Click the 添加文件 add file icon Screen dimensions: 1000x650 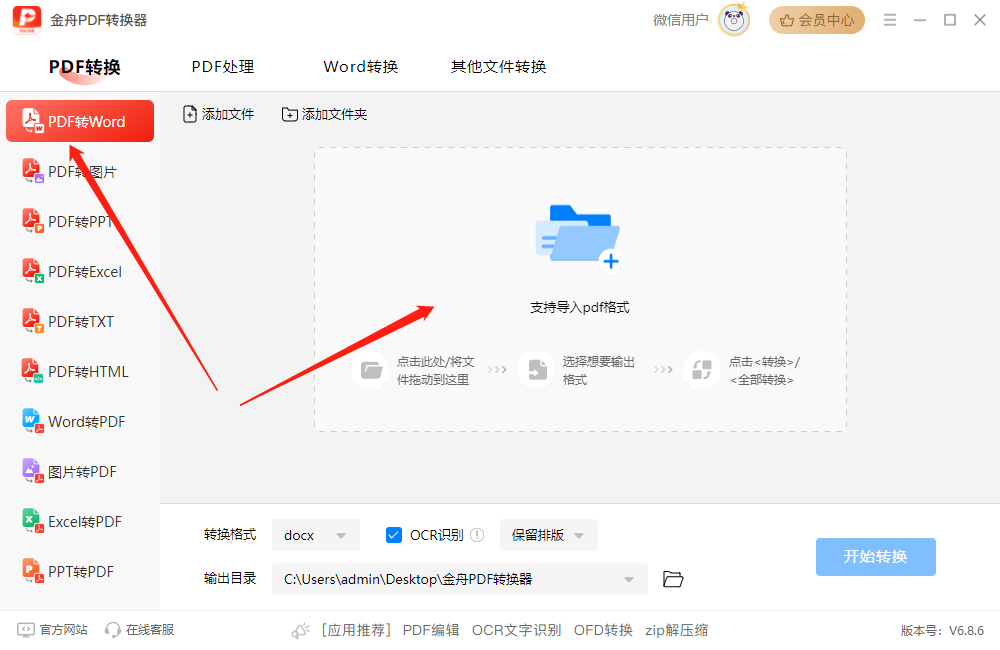190,114
